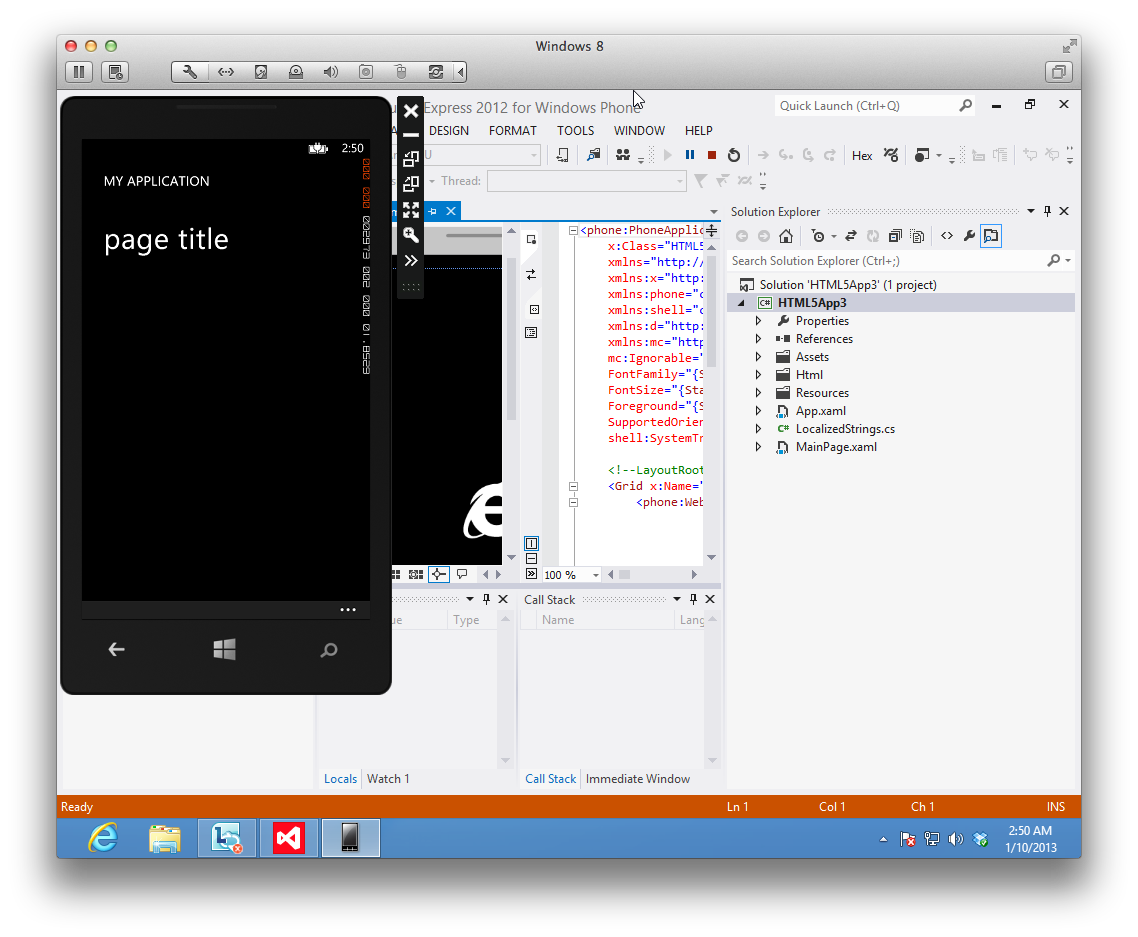The image size is (1138, 937).
Task: Toggle snapping to snaplines in designer
Action: 438,575
